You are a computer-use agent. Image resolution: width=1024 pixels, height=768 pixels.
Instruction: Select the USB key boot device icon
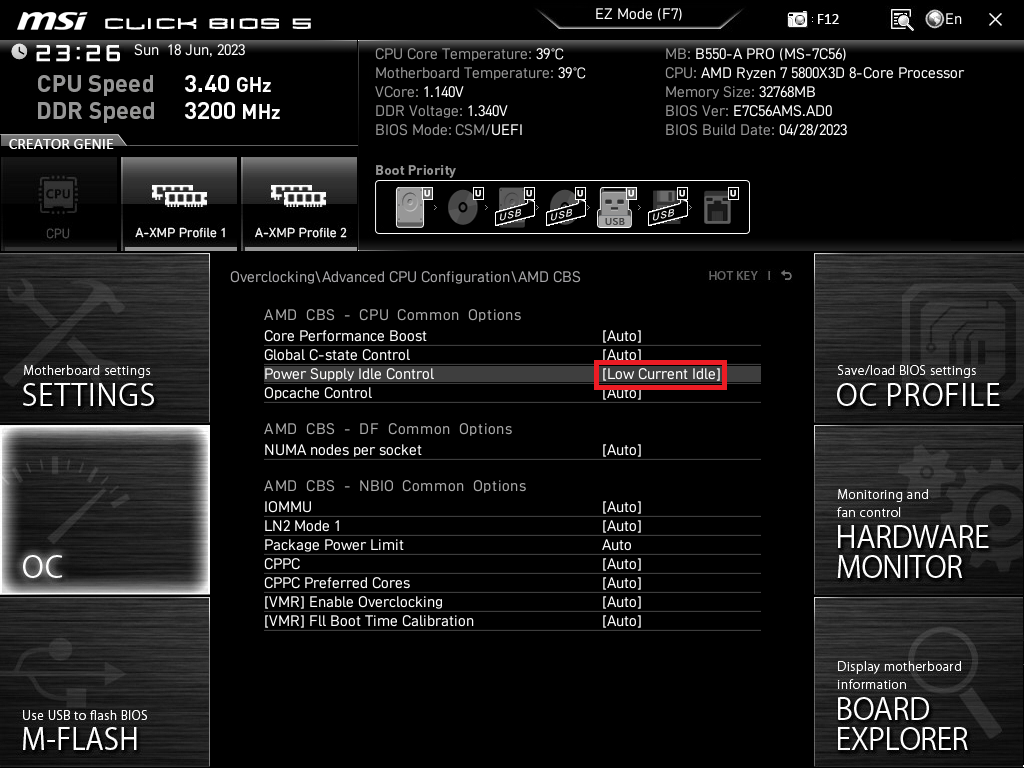coord(617,207)
